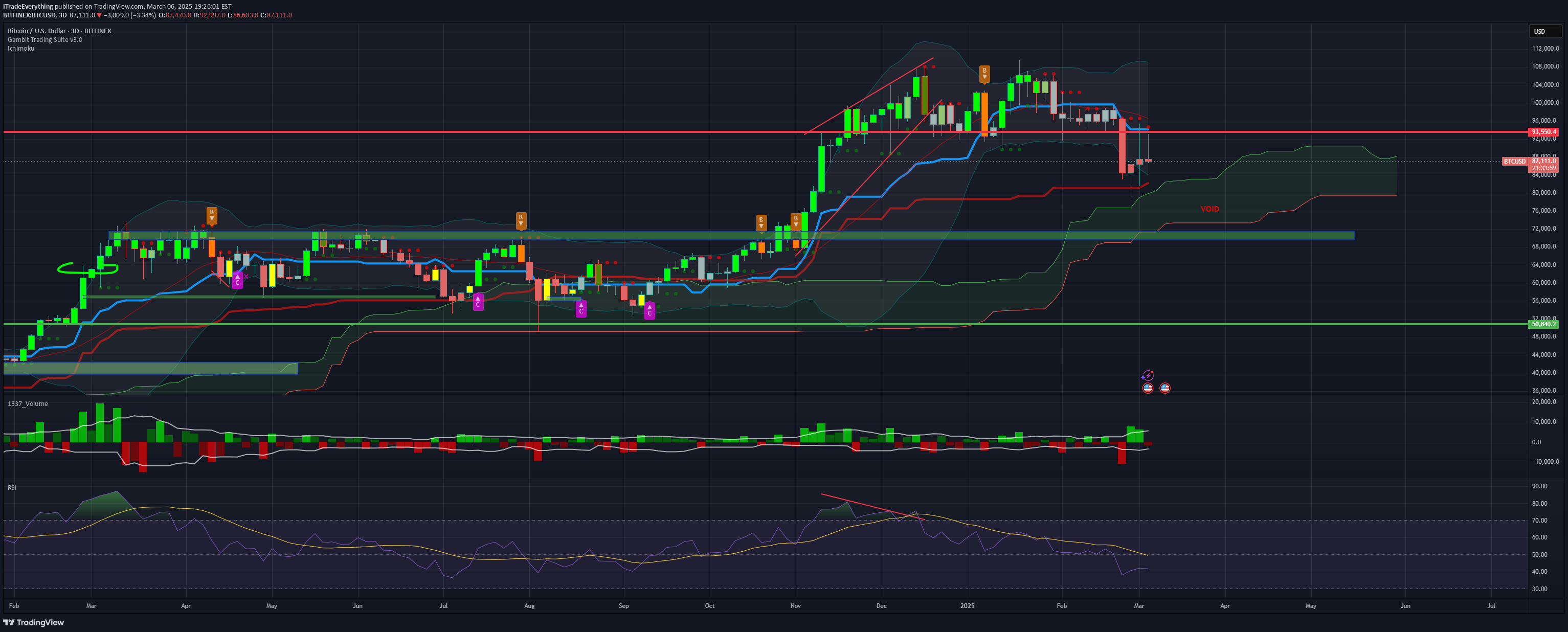Click the 36,000.0 price axis label
1568x632 pixels.
click(1545, 390)
